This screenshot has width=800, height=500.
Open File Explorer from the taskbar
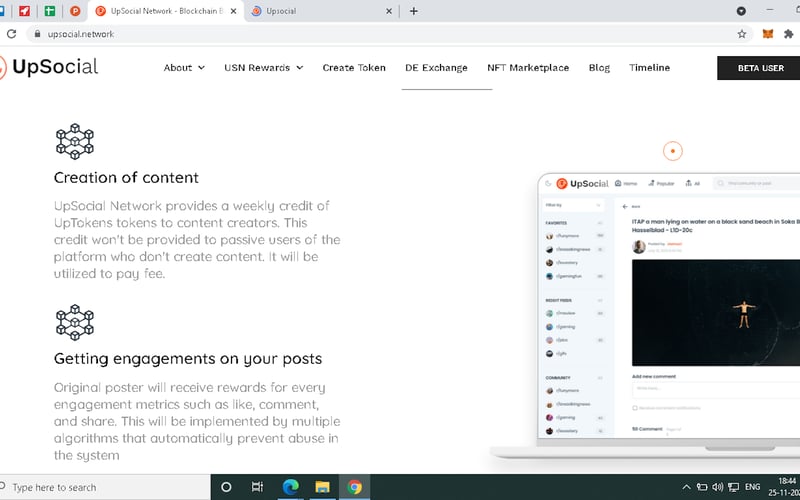[x=322, y=487]
